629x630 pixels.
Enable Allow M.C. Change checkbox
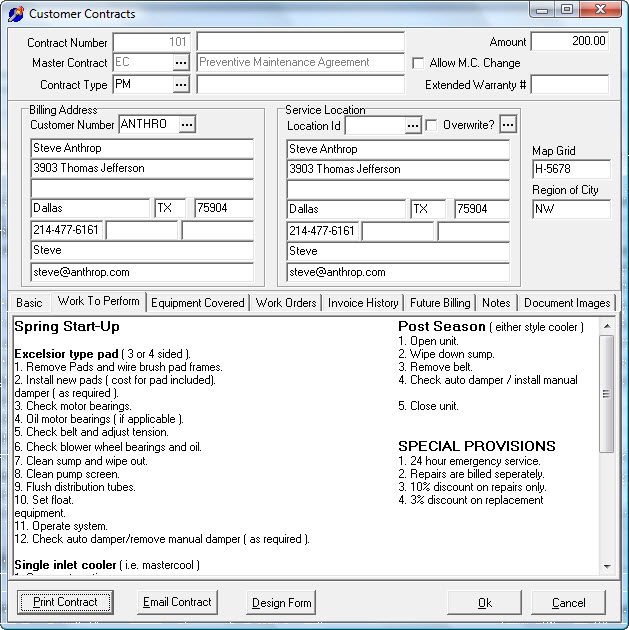tap(418, 63)
